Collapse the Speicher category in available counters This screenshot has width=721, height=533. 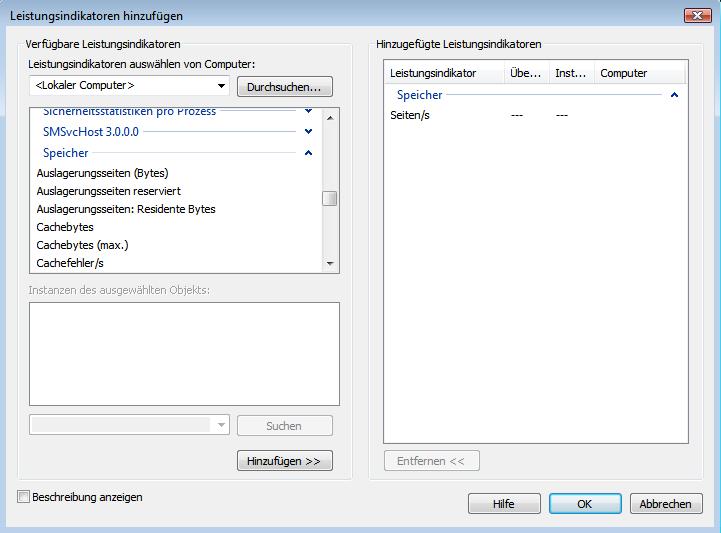[308, 153]
